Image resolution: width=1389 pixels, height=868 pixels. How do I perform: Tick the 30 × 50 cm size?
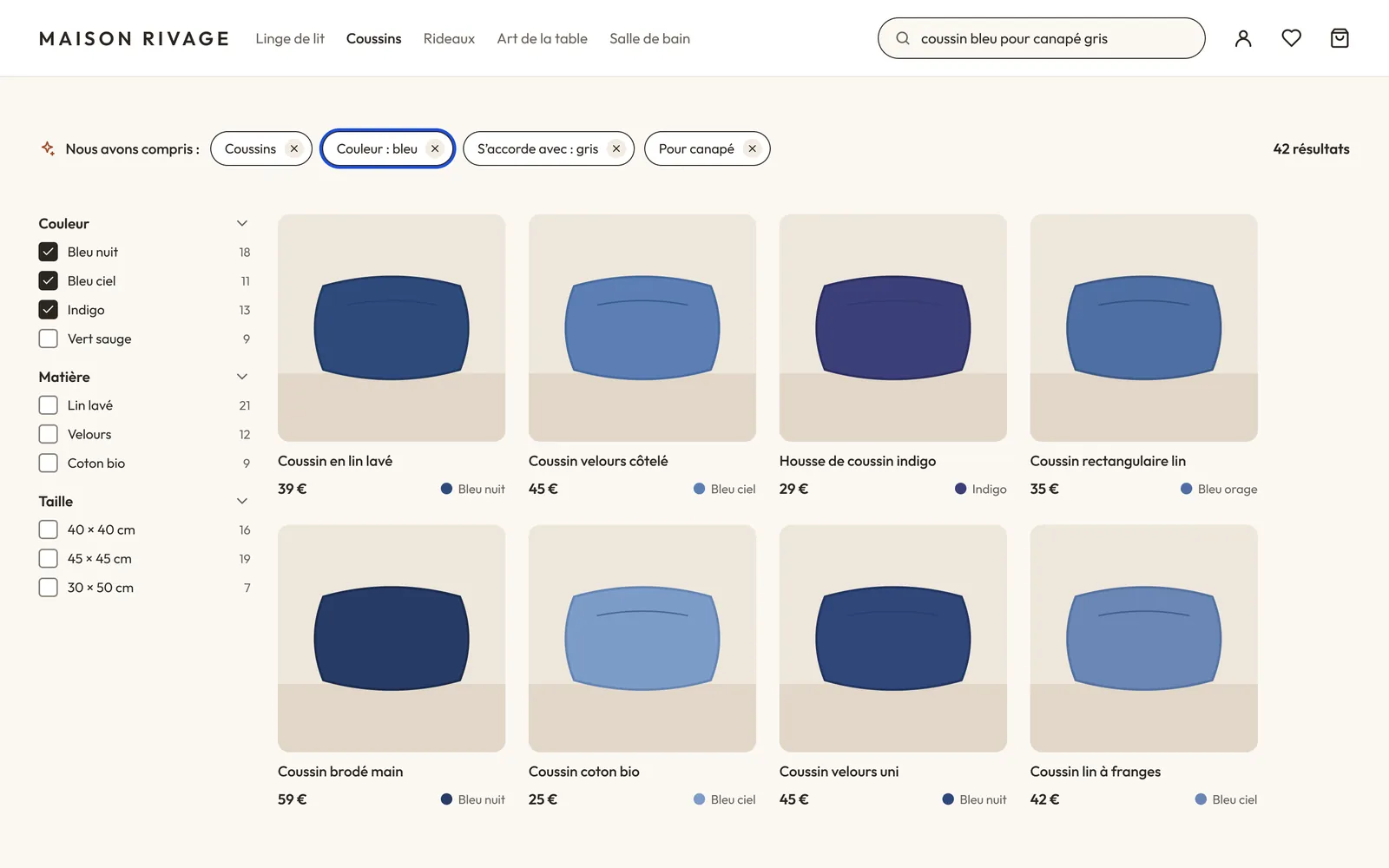49,588
